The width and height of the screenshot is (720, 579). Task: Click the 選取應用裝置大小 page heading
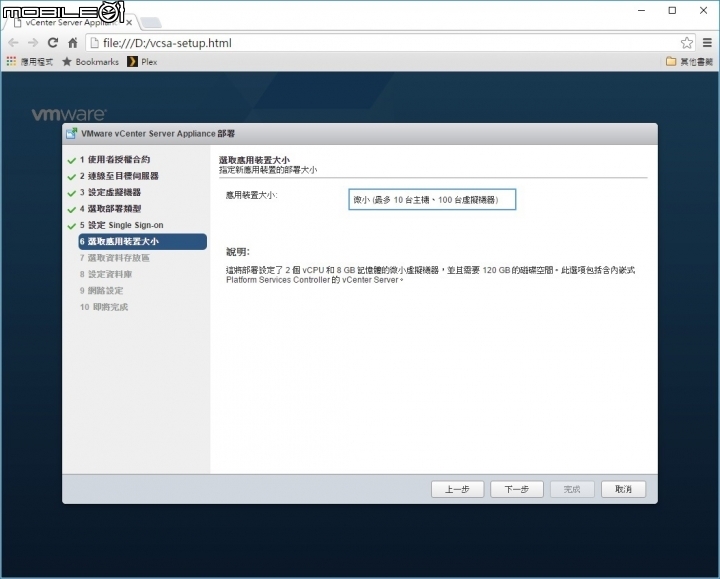254,160
